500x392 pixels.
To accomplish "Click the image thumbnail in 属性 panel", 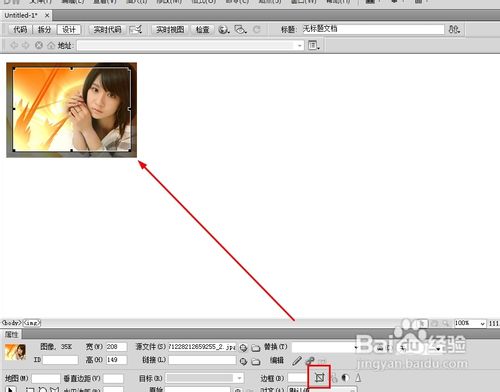I will click(15, 352).
